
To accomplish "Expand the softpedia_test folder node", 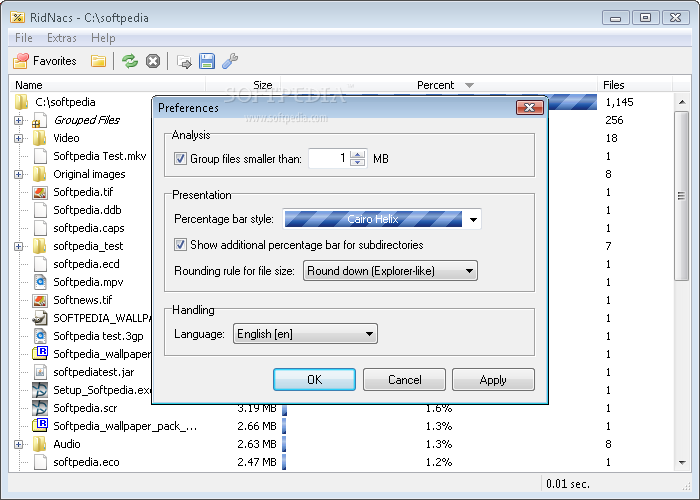I will point(18,246).
